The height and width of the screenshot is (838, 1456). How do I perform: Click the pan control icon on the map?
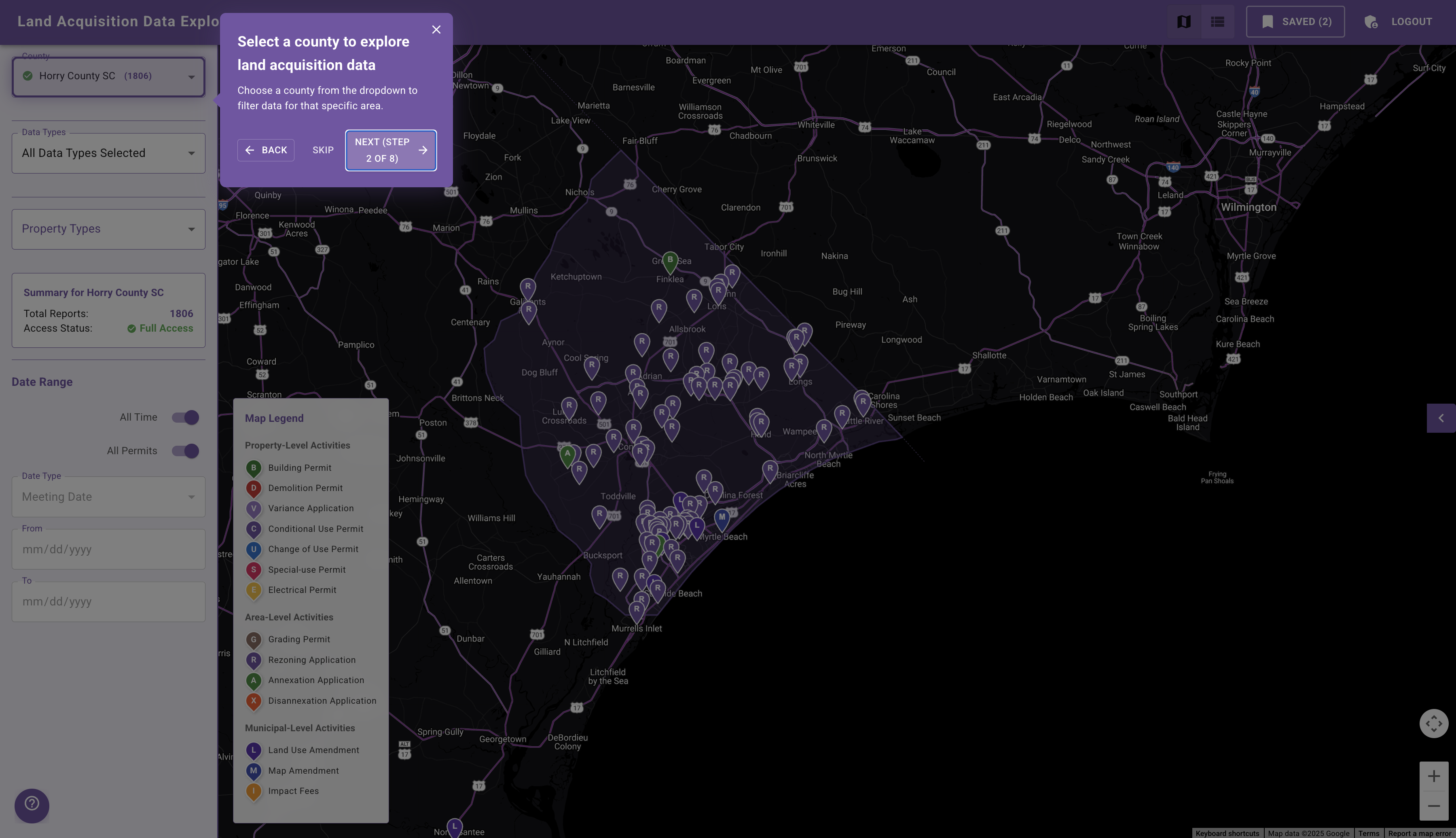click(x=1433, y=724)
